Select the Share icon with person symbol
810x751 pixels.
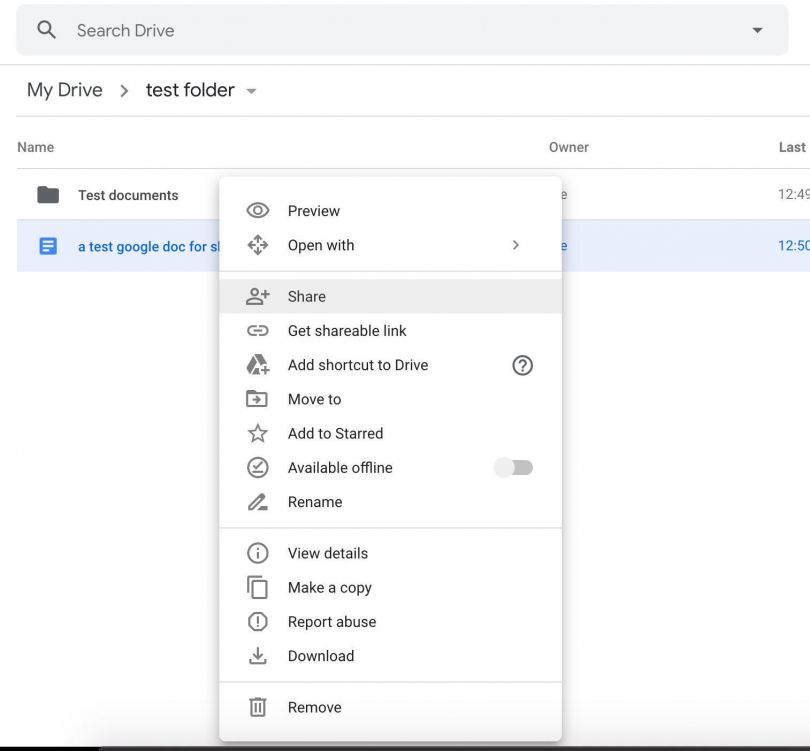click(x=258, y=296)
